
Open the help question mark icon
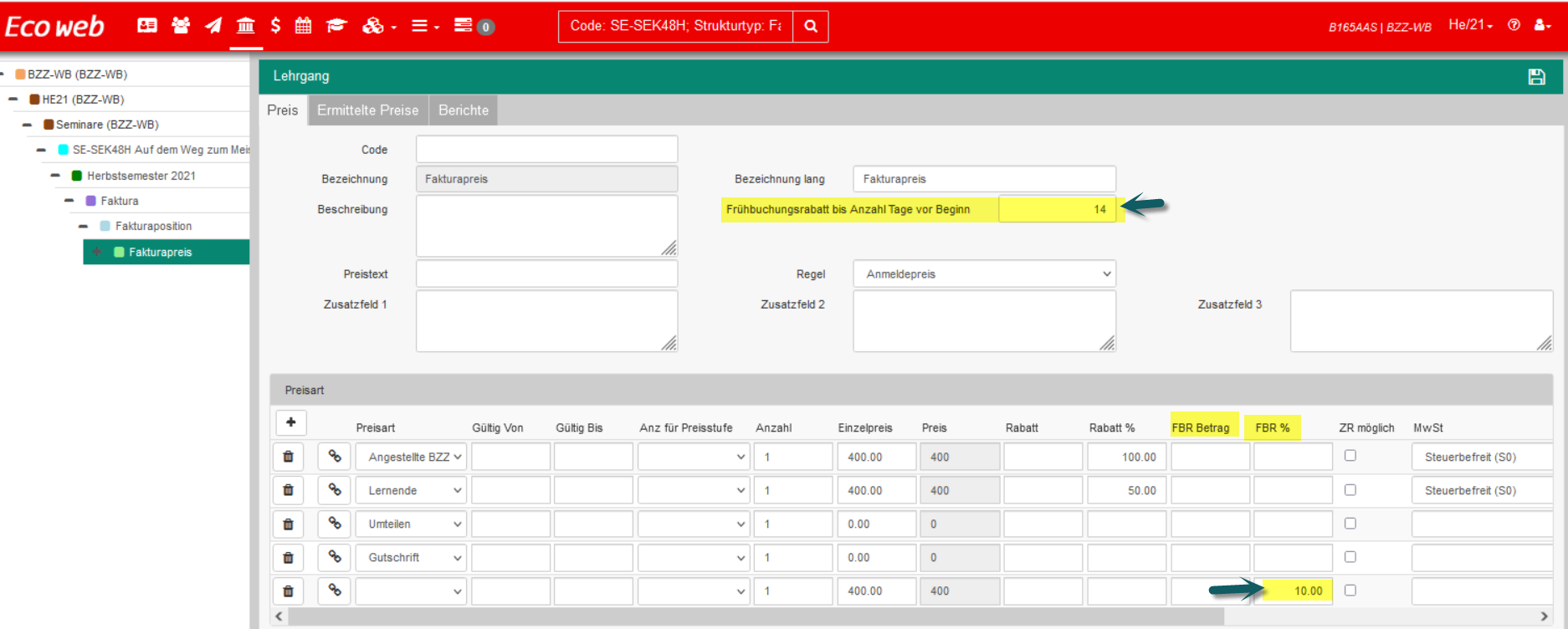(x=1514, y=25)
